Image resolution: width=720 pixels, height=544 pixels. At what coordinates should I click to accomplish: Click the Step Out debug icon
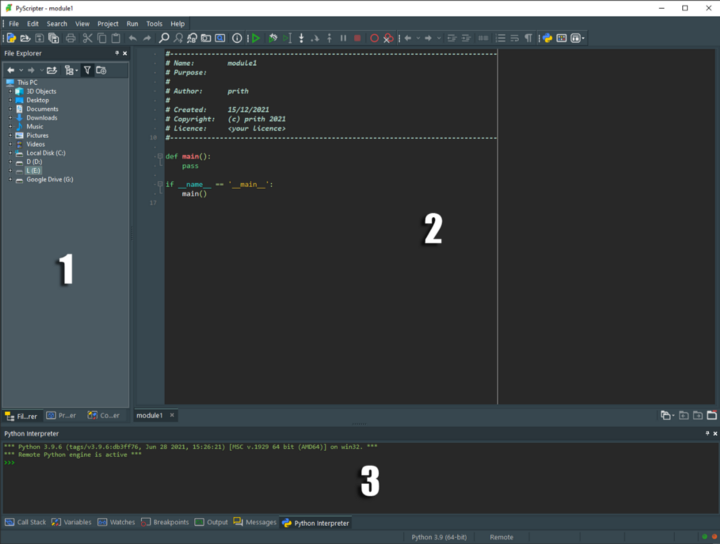pos(329,39)
